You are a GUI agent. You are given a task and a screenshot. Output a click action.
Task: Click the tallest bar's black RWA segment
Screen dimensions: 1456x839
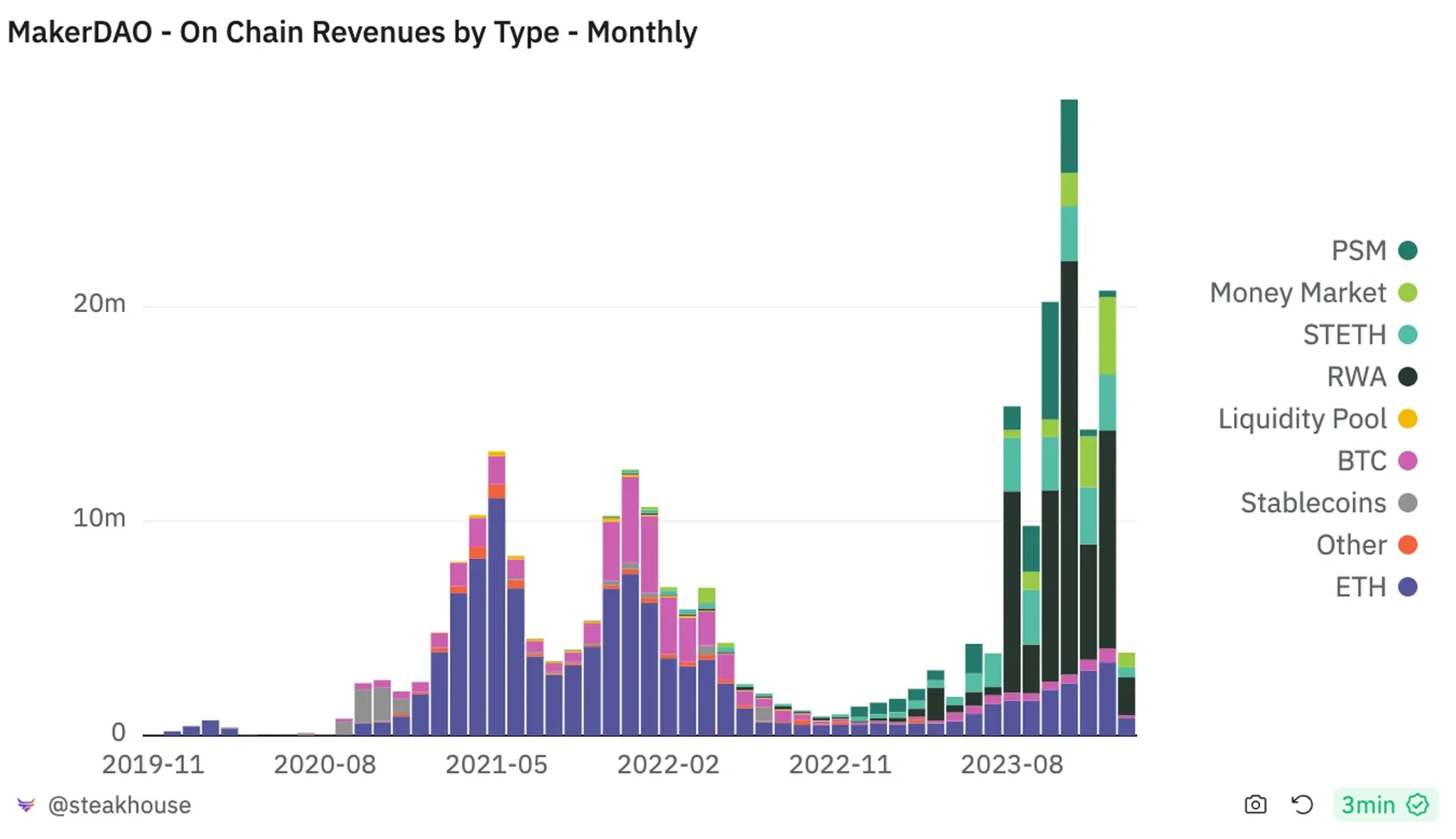1069,468
